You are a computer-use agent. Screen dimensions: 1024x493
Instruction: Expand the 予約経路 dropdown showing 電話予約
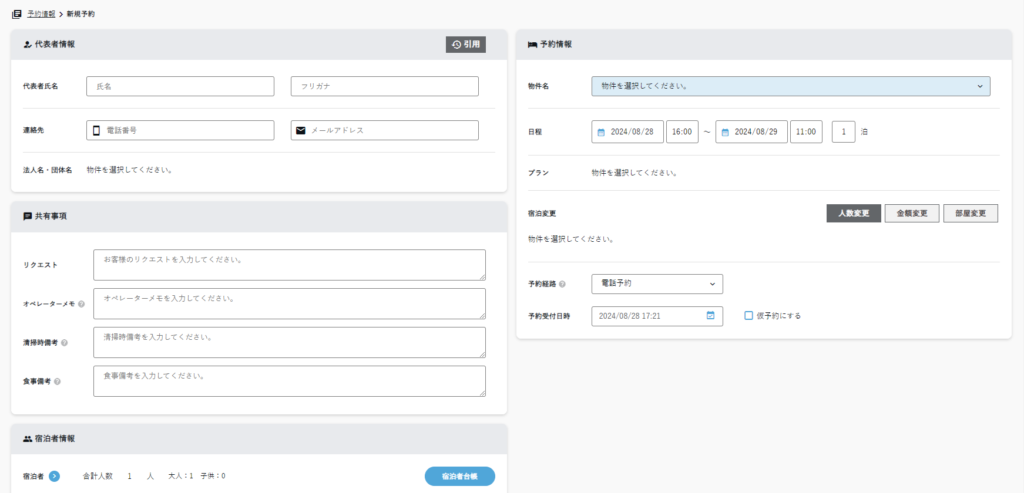click(657, 284)
